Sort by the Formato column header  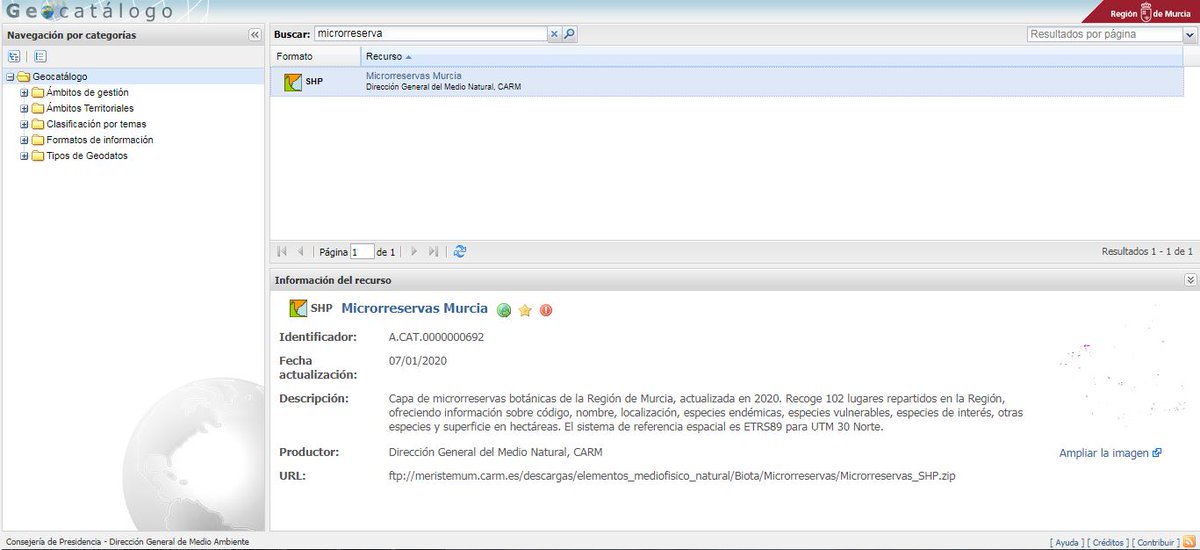[x=294, y=56]
